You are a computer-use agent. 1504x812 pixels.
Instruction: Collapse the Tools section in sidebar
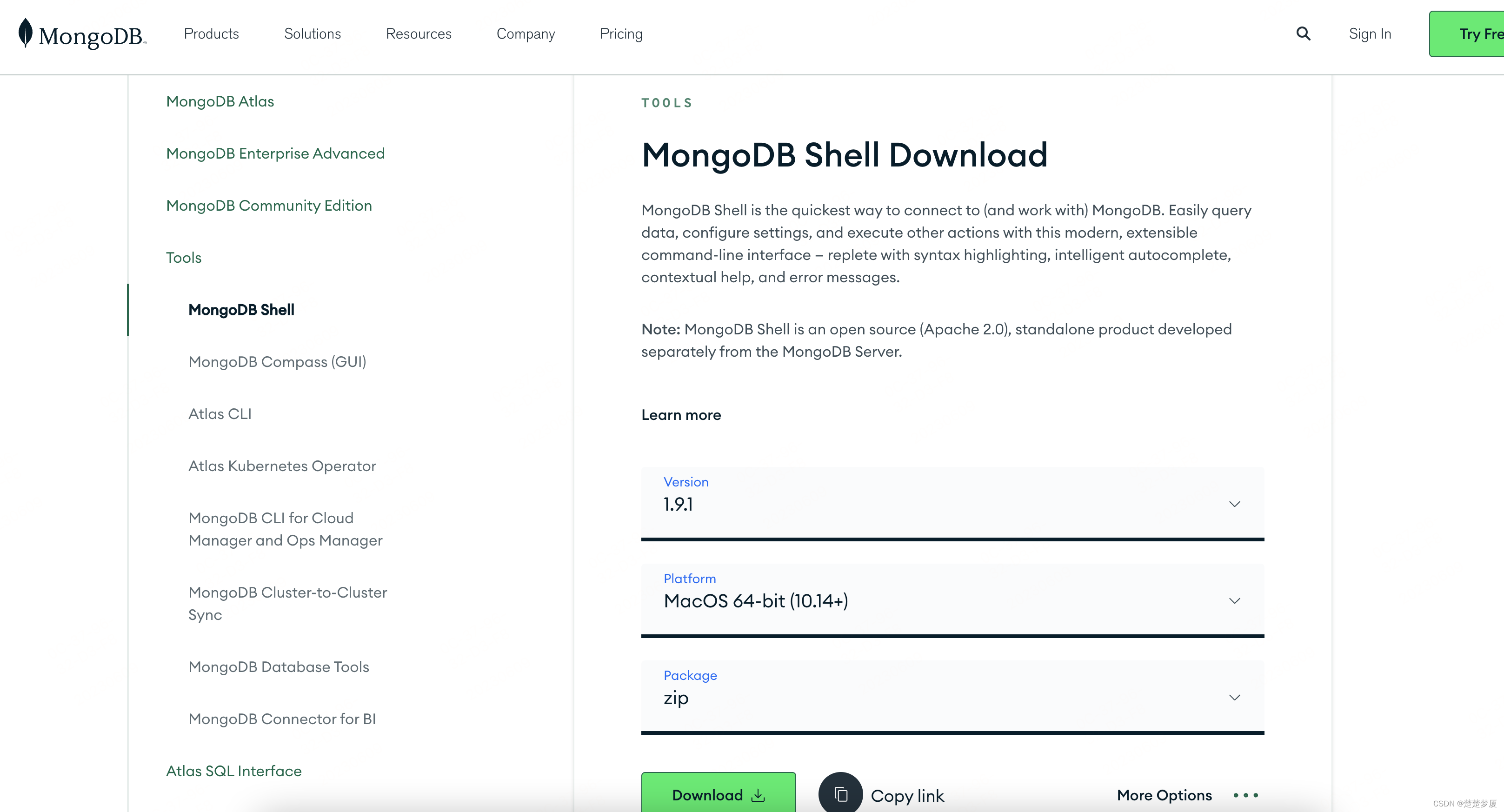[x=184, y=258]
